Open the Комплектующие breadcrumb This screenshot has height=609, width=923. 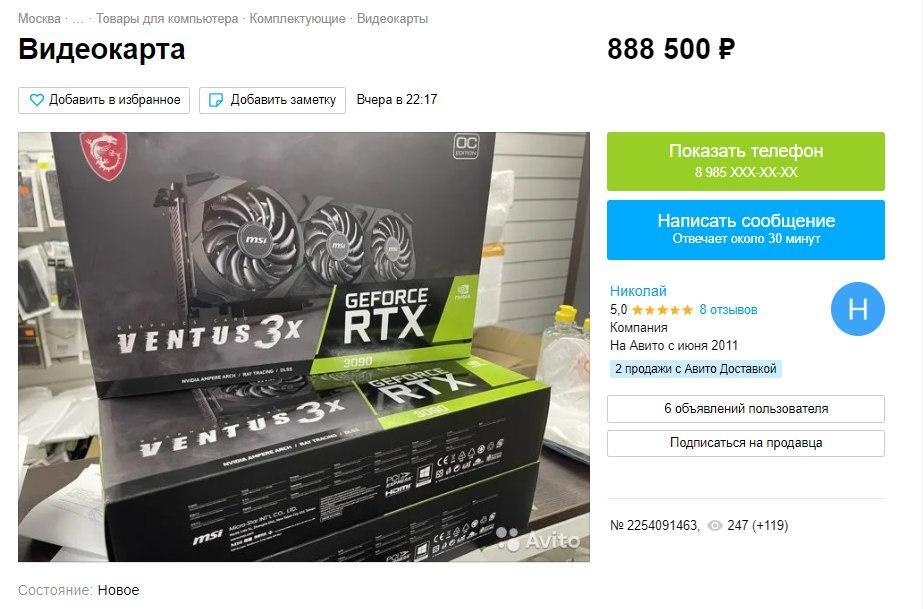297,18
